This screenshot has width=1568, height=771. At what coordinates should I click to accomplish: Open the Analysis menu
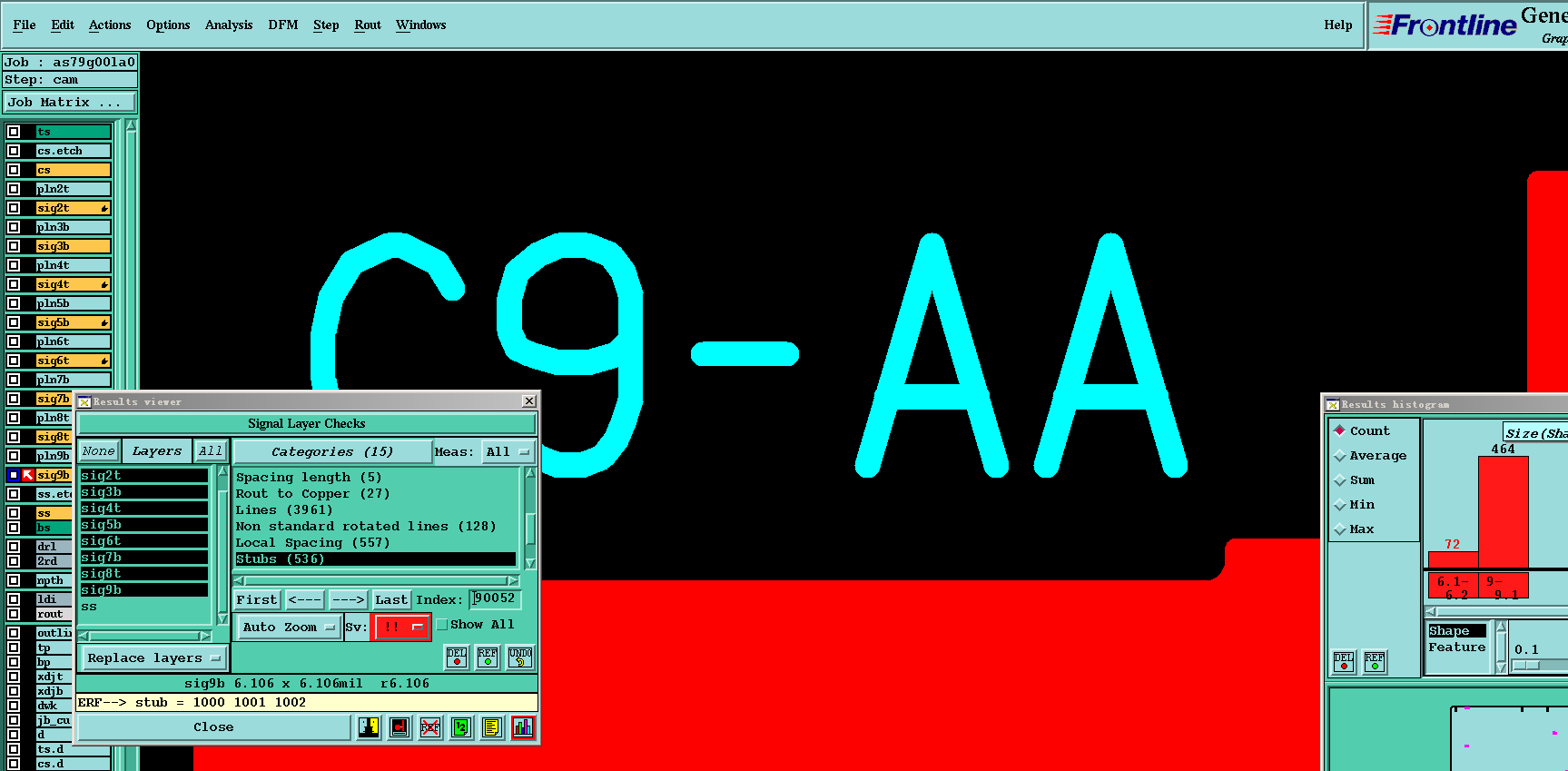[x=229, y=25]
